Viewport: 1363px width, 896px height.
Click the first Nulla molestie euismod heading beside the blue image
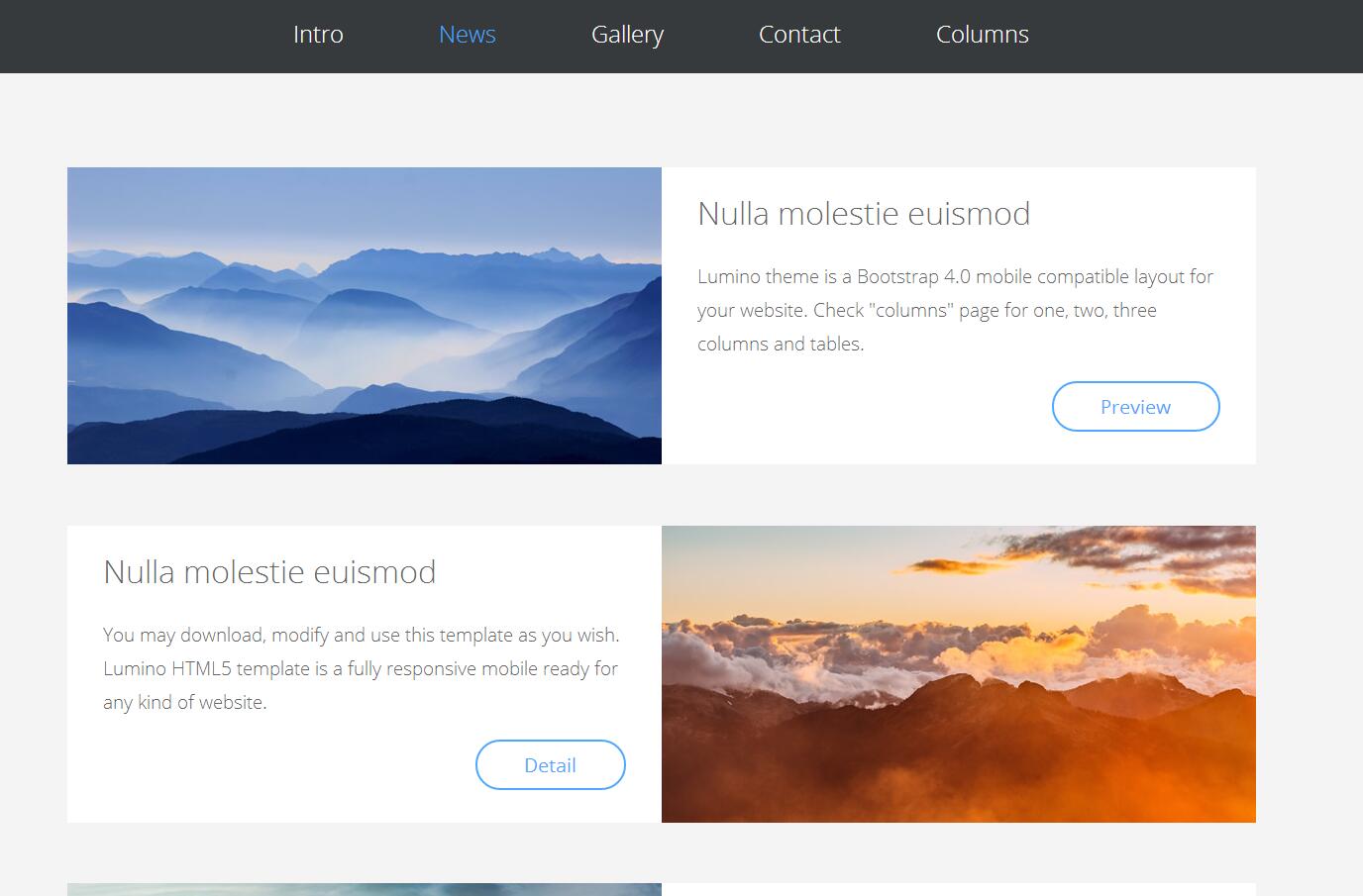864,214
